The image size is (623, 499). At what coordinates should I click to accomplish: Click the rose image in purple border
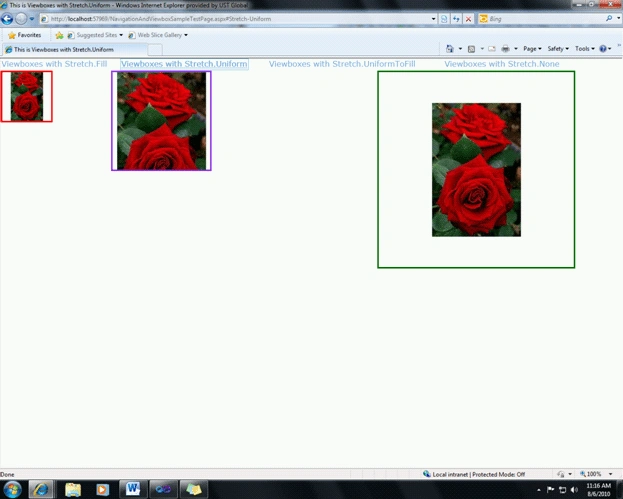(161, 121)
